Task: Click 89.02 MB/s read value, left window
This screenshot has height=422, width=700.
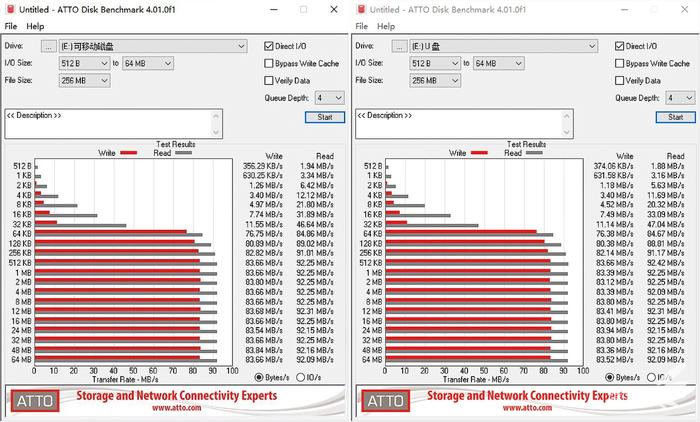Action: 315,244
